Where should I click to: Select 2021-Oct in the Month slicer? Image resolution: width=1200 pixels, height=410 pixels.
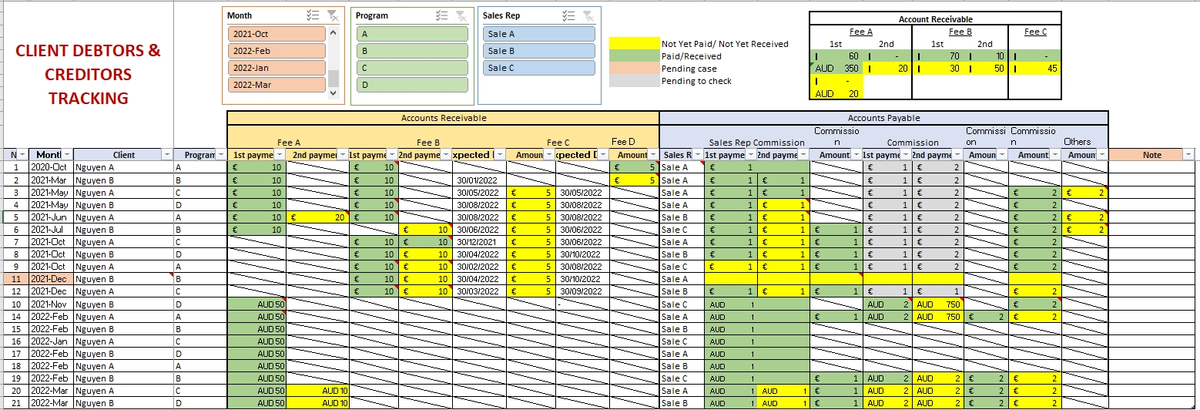(x=276, y=34)
